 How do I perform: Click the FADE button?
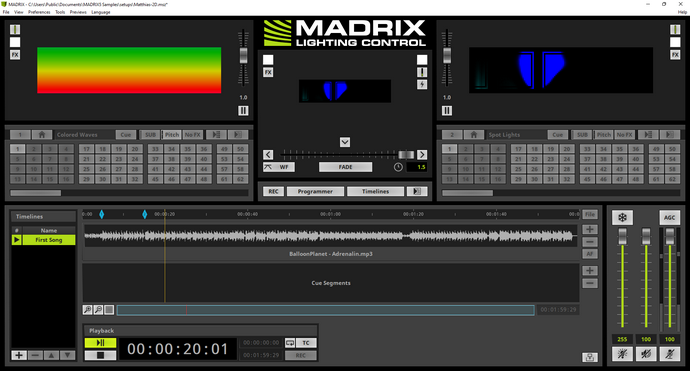pos(345,167)
